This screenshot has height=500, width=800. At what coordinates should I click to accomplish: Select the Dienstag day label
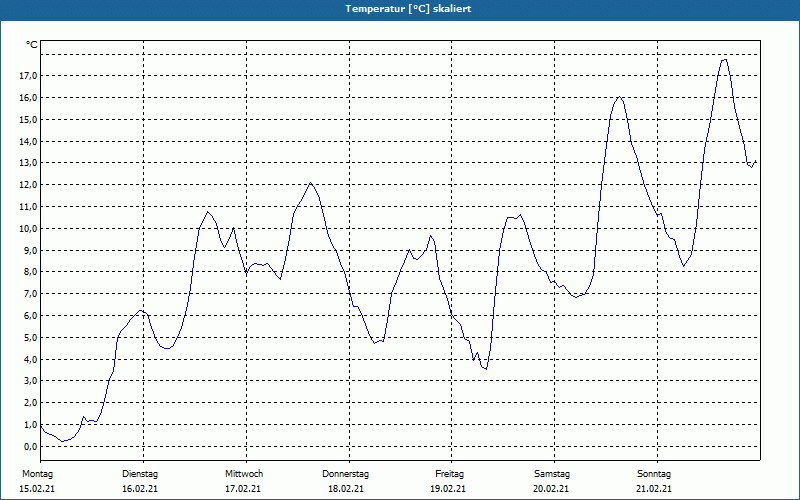coord(140,474)
